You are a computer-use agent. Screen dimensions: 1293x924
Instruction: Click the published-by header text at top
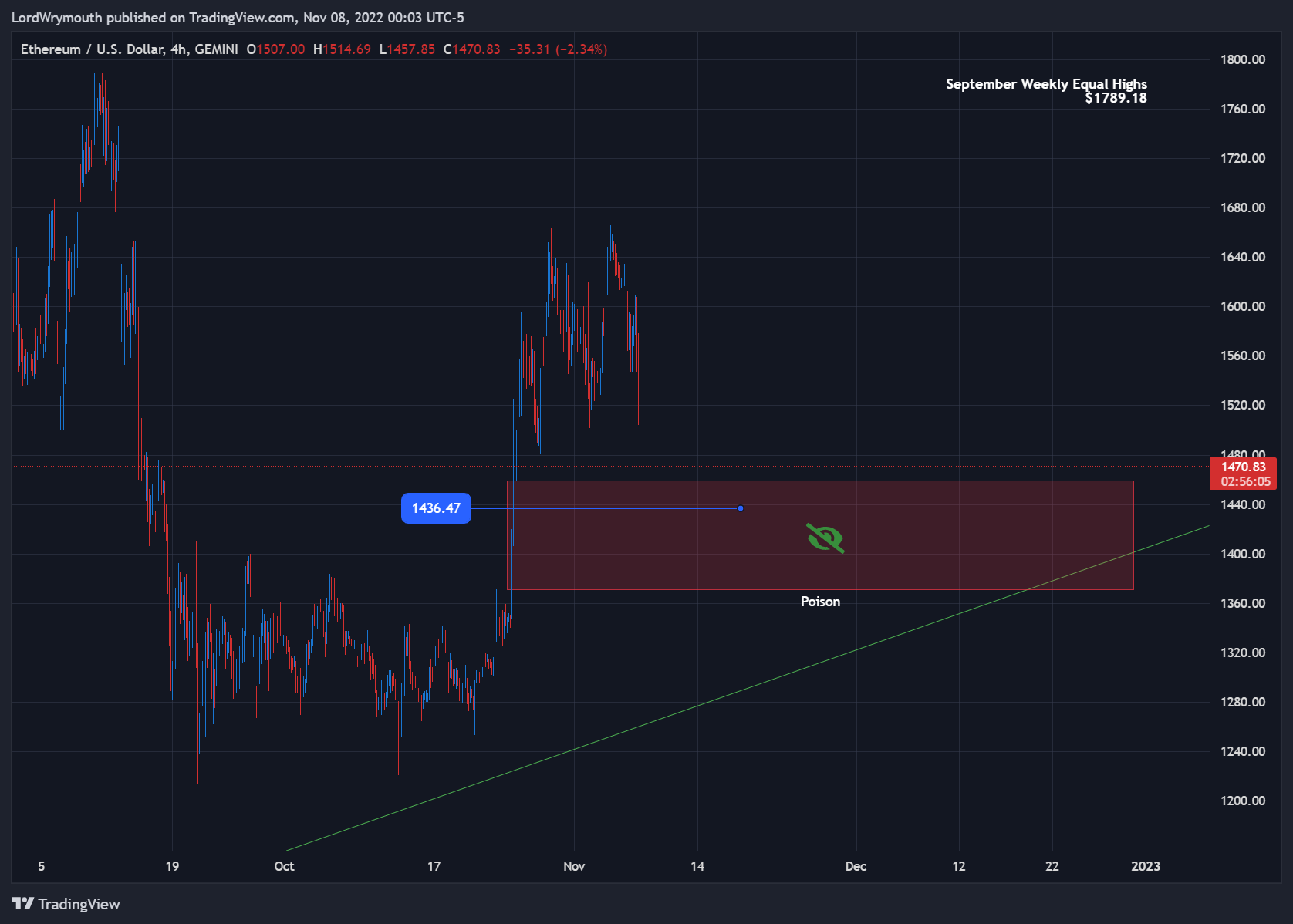click(x=238, y=17)
